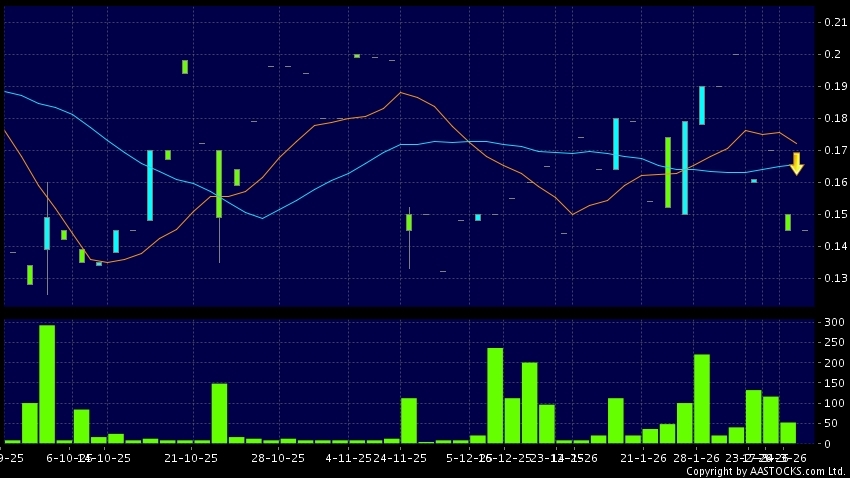
Task: Click the volume bar above 21-10-25 label
Action: pos(219,413)
